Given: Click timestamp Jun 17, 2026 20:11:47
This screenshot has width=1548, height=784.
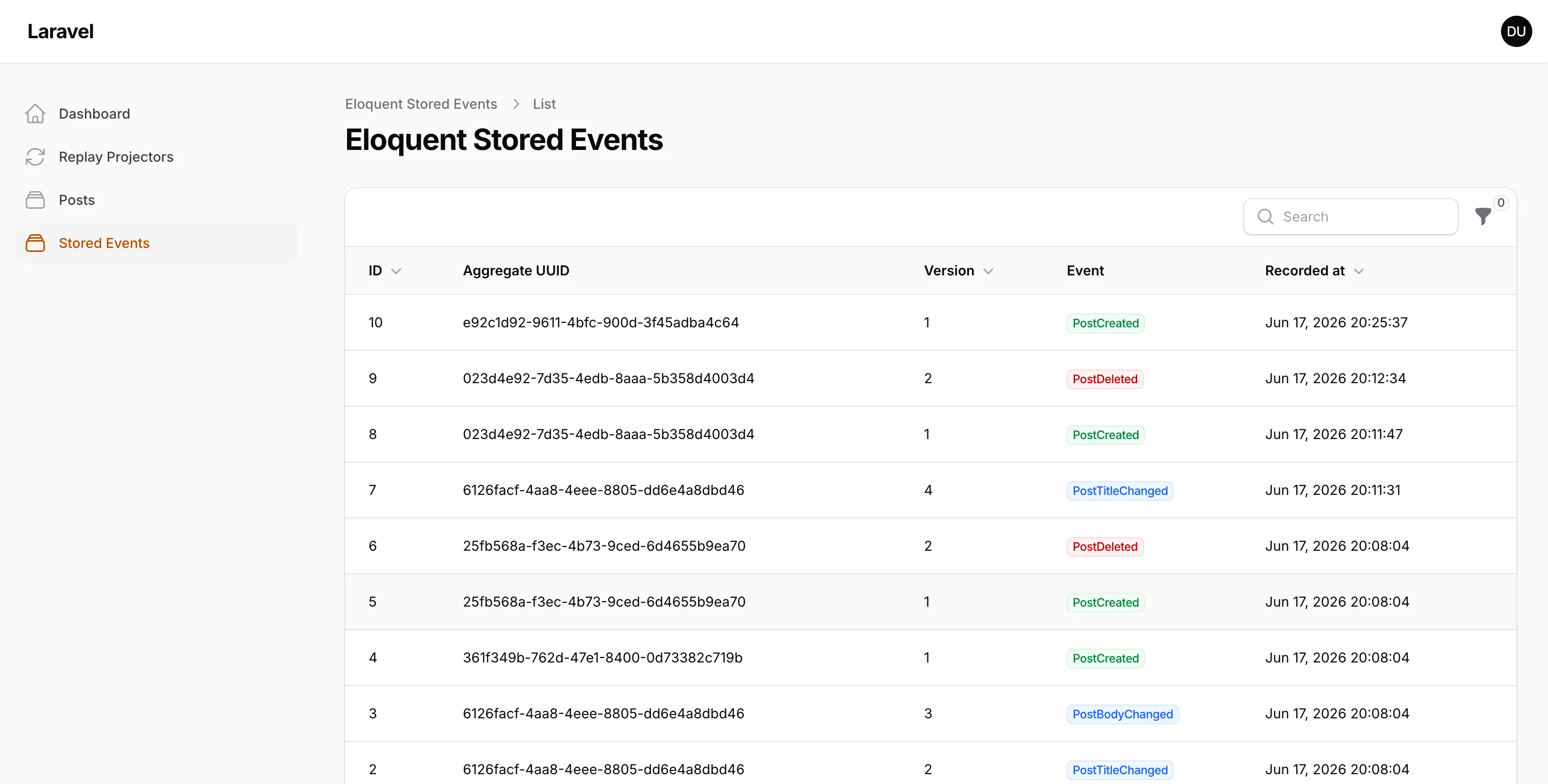Looking at the screenshot, I should (1333, 434).
